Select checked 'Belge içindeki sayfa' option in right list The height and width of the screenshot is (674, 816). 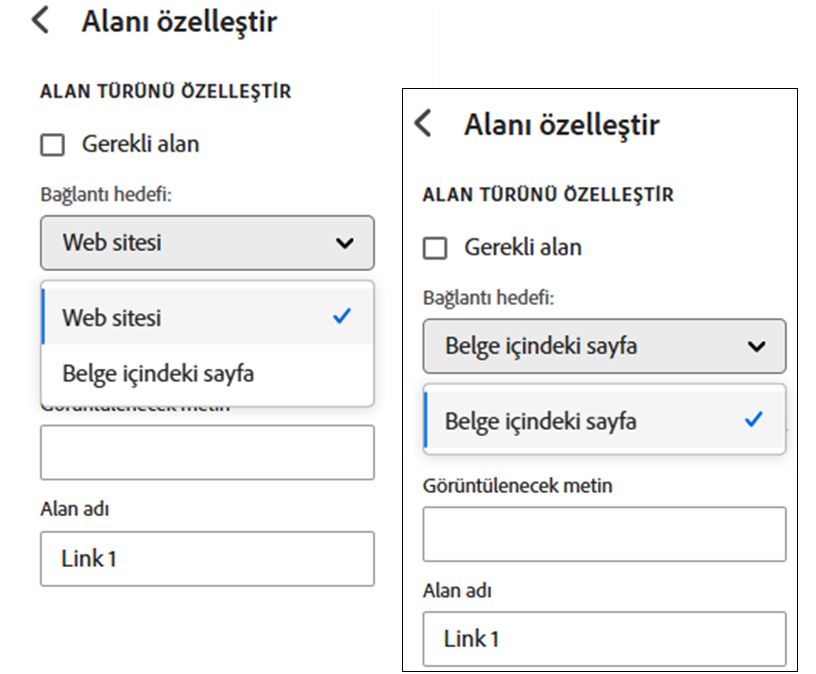click(604, 420)
